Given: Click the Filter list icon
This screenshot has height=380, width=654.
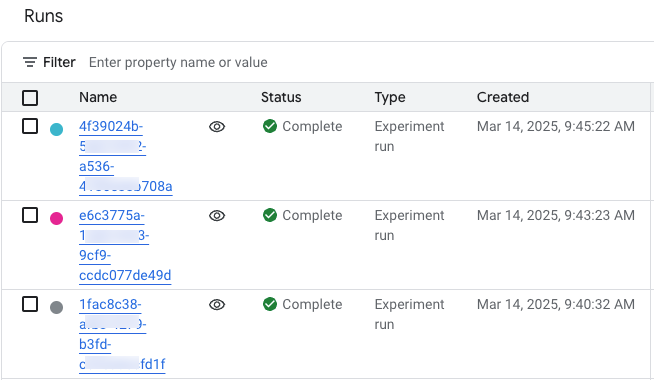Looking at the screenshot, I should 30,63.
